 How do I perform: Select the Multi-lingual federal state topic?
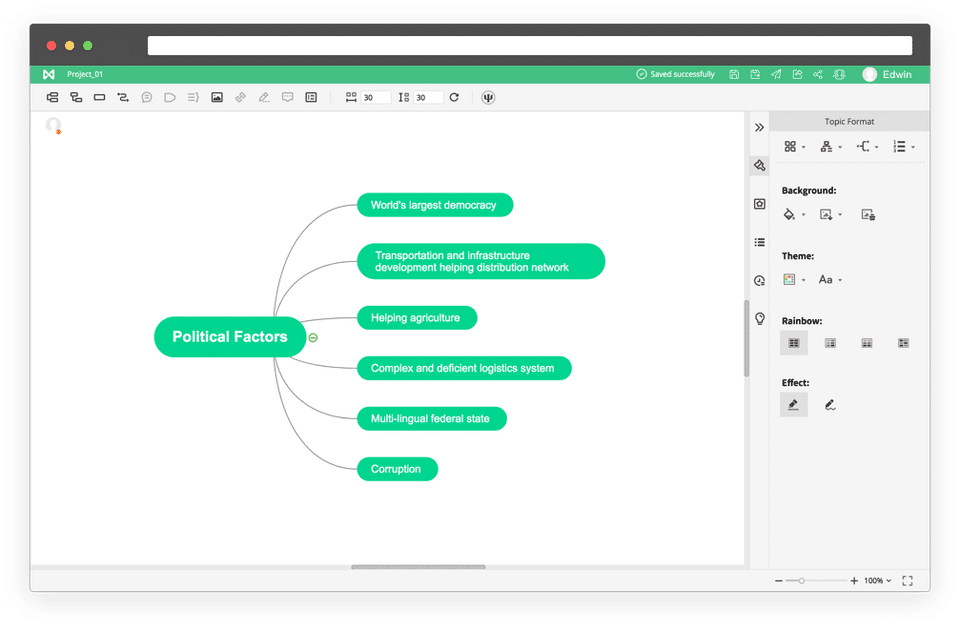432,419
